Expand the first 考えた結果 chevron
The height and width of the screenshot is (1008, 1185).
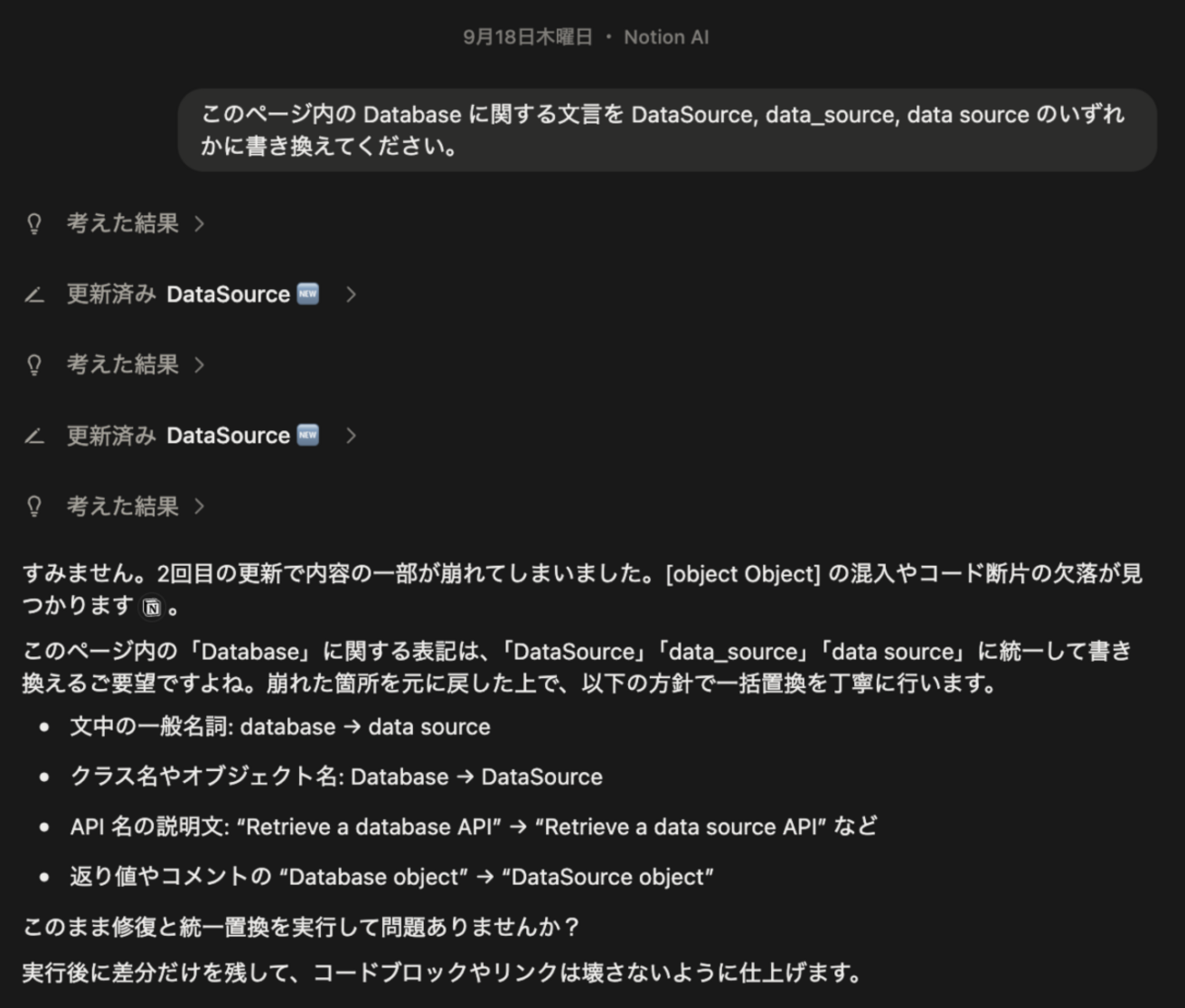tap(200, 223)
